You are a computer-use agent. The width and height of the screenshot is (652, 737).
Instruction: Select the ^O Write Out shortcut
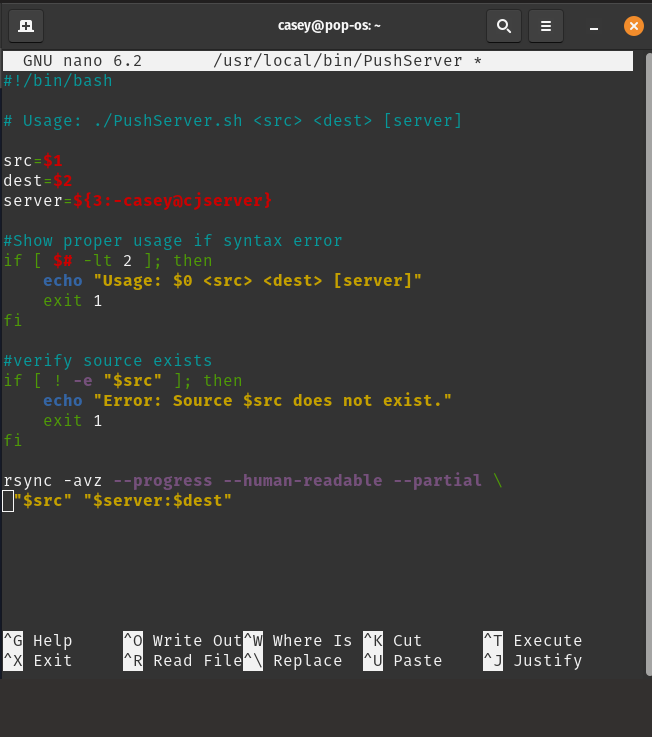pos(182,641)
